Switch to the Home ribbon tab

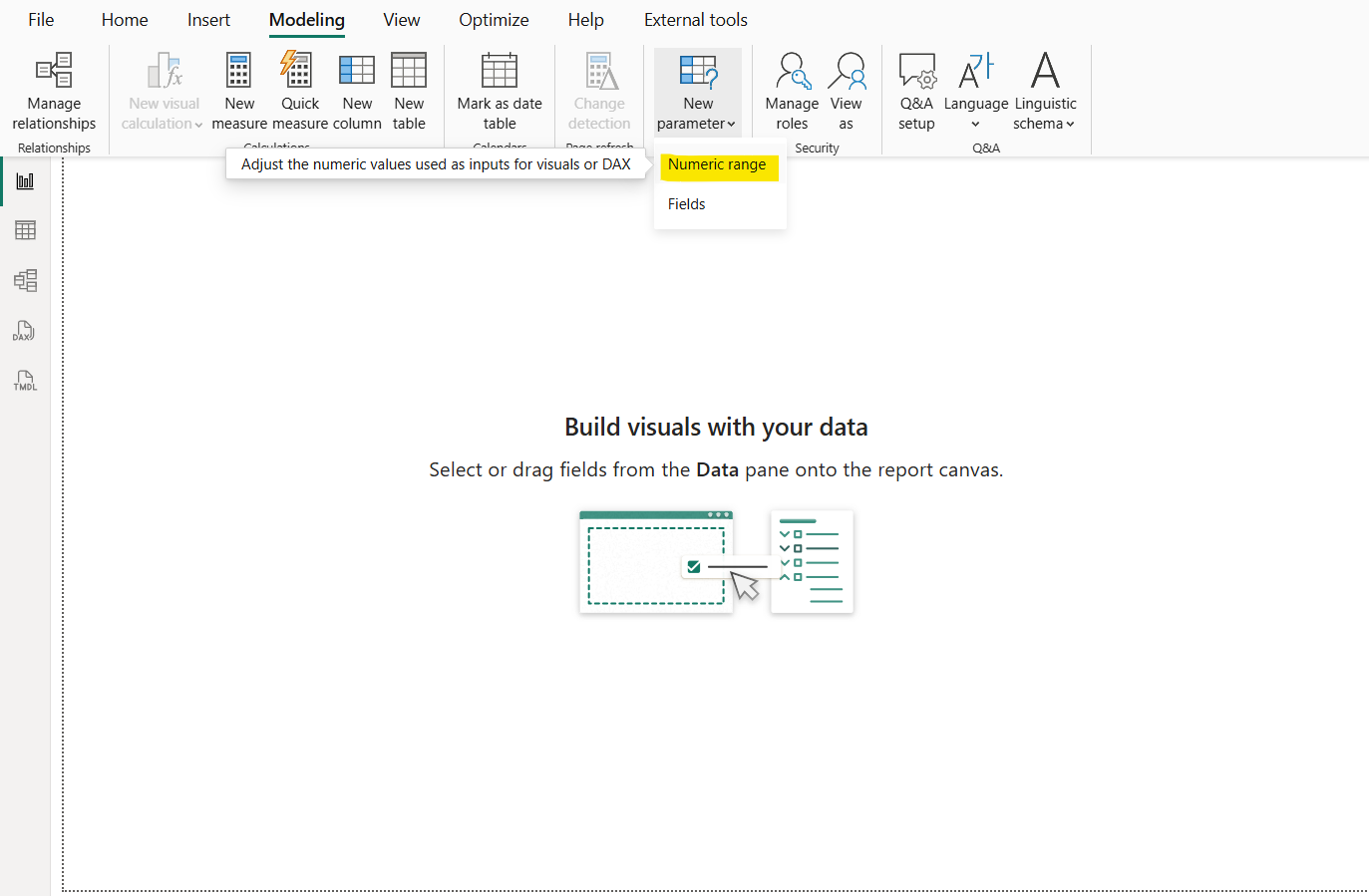(x=124, y=19)
